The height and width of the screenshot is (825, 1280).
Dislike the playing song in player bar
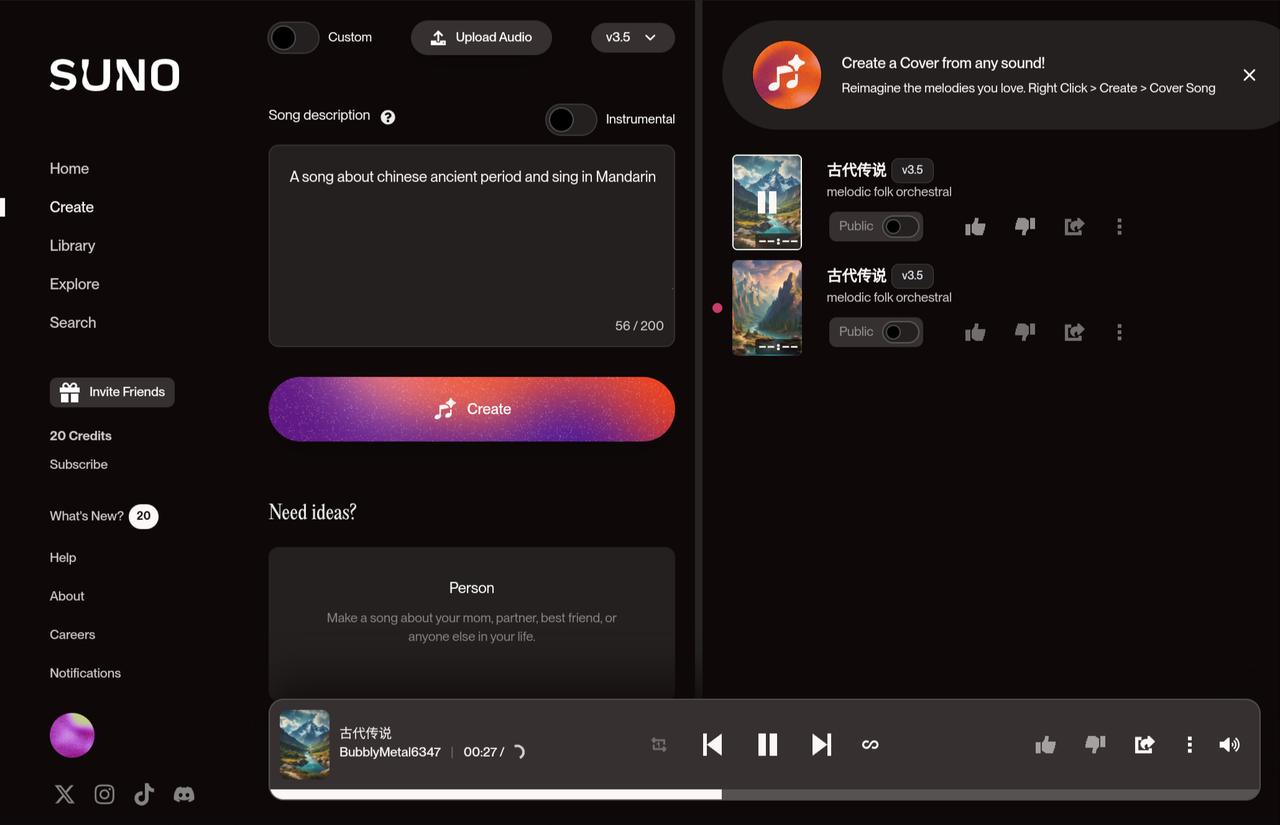pyautogui.click(x=1095, y=744)
